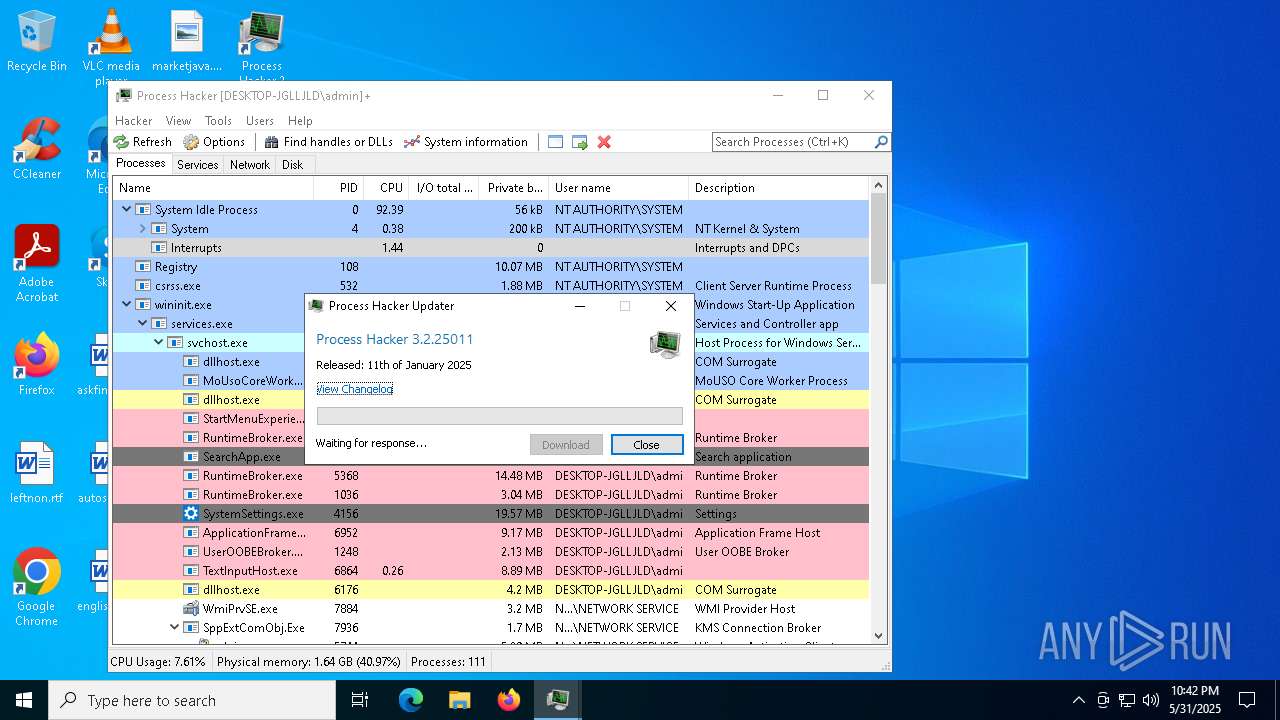The width and height of the screenshot is (1280, 720).
Task: Sort by the Description column header
Action: click(x=779, y=188)
